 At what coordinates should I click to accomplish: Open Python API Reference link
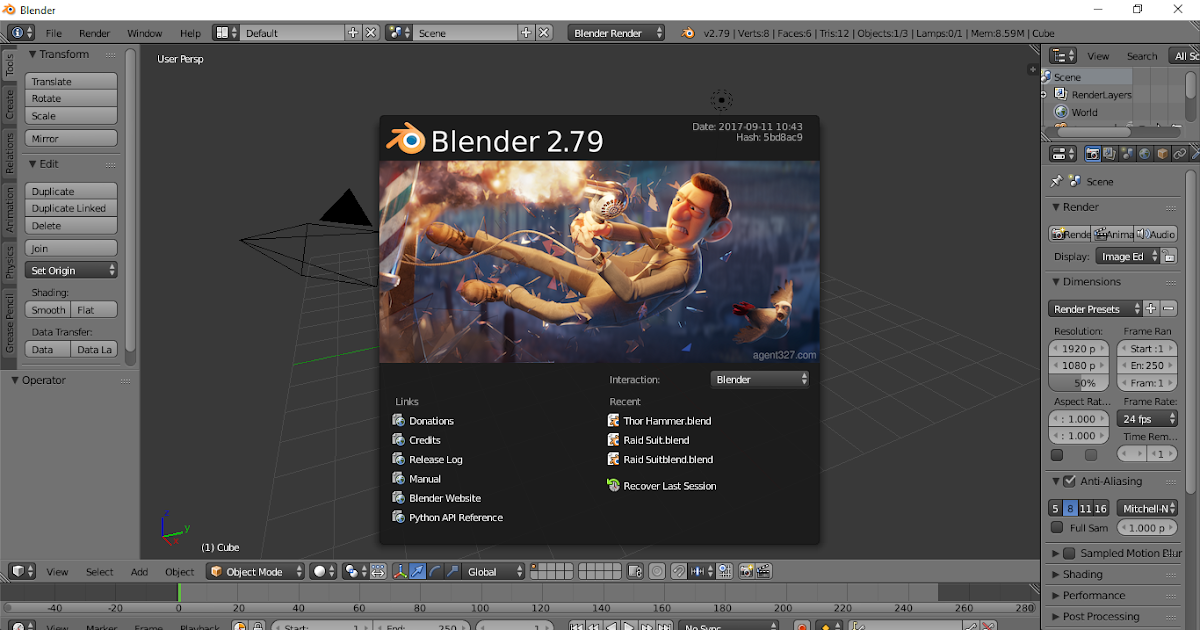pyautogui.click(x=448, y=518)
